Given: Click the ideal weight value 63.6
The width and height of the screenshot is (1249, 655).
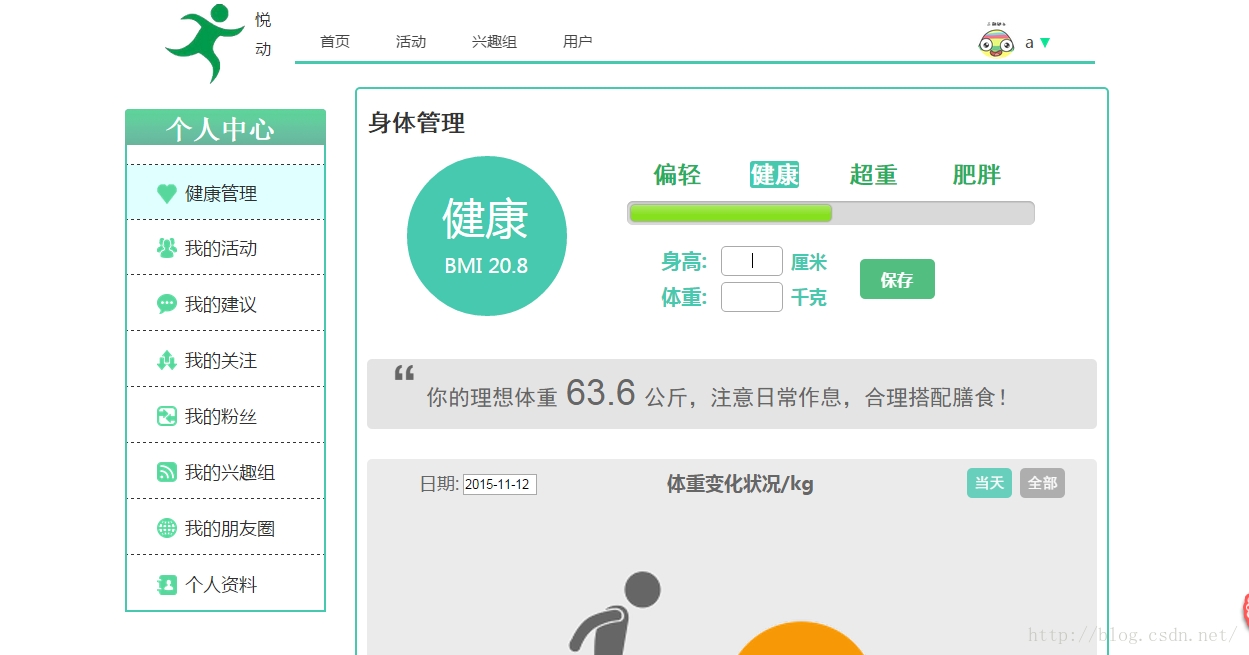Looking at the screenshot, I should pos(601,393).
